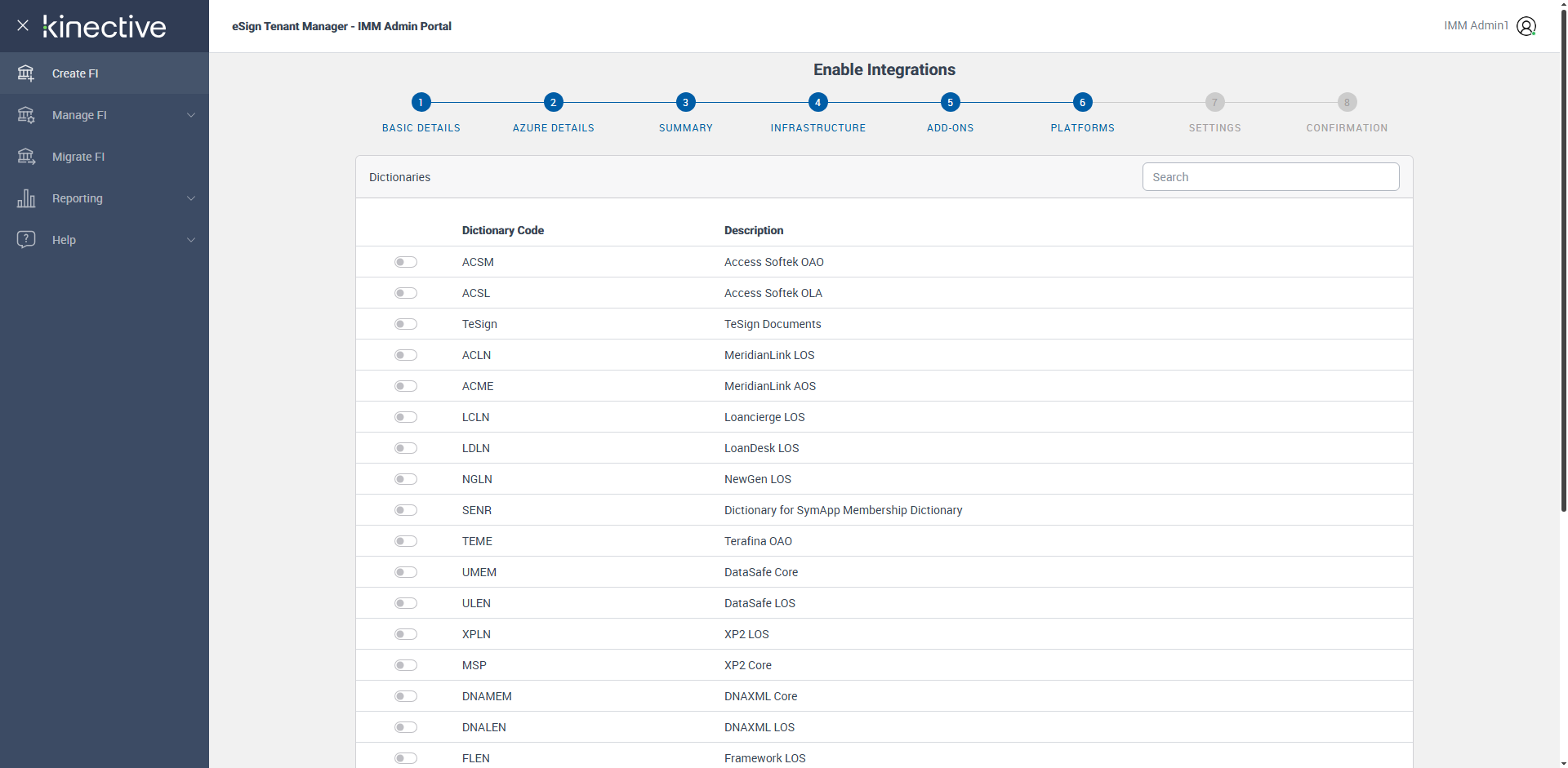
Task: Select the BASIC DETAILS step label
Action: 421,128
